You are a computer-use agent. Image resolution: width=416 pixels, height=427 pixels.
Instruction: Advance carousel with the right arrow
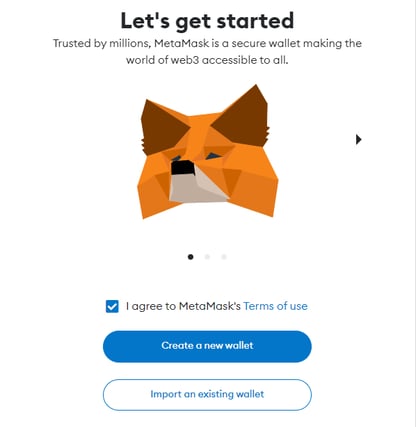[x=358, y=139]
